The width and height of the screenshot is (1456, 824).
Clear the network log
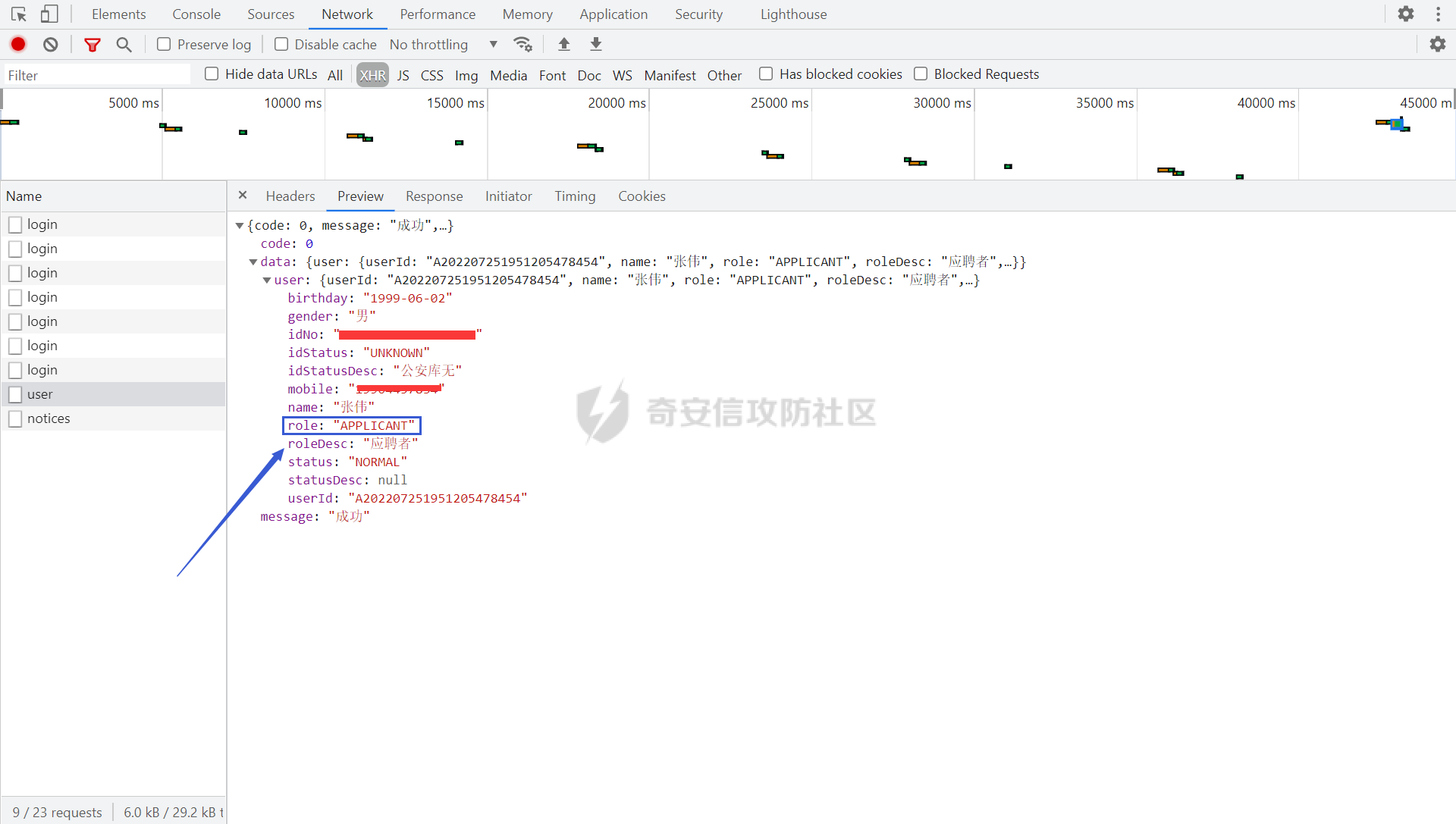coord(51,45)
